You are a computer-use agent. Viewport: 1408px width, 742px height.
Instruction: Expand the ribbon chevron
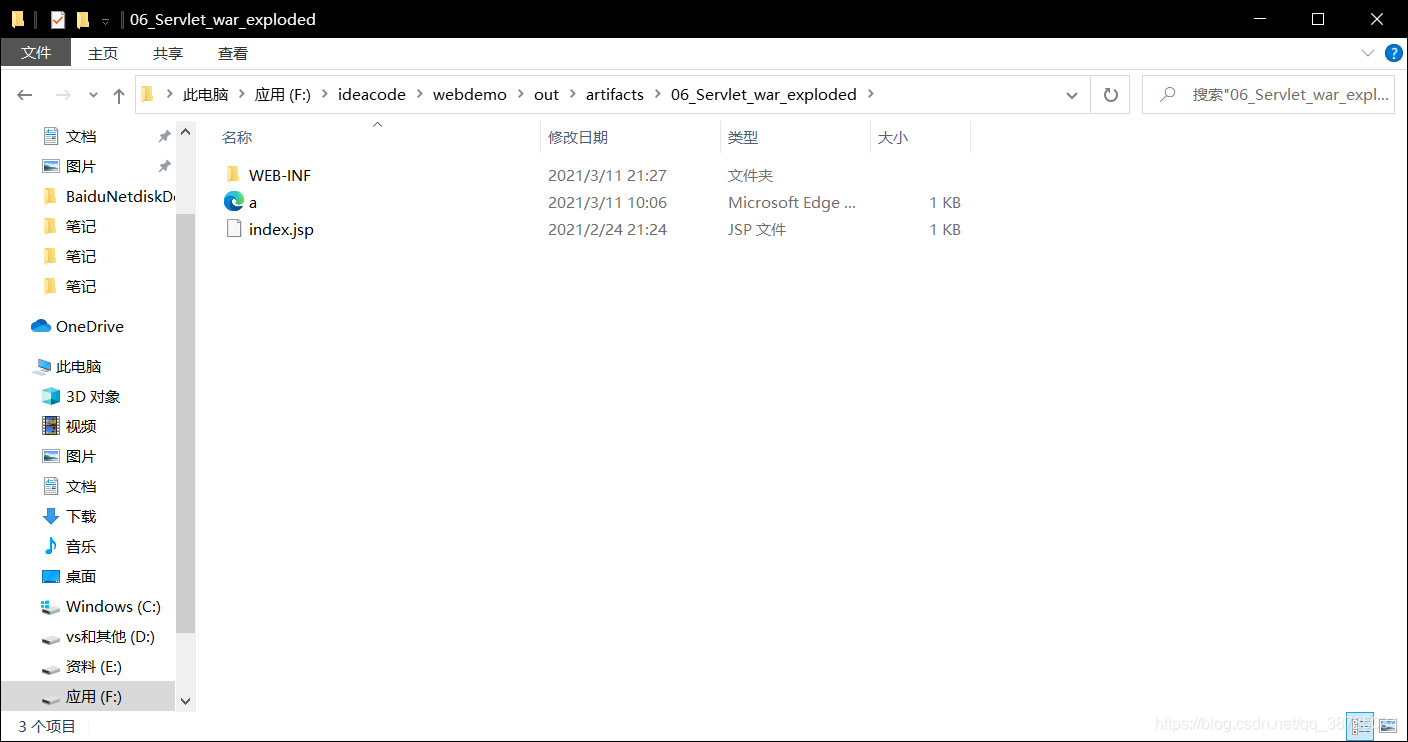(1367, 53)
